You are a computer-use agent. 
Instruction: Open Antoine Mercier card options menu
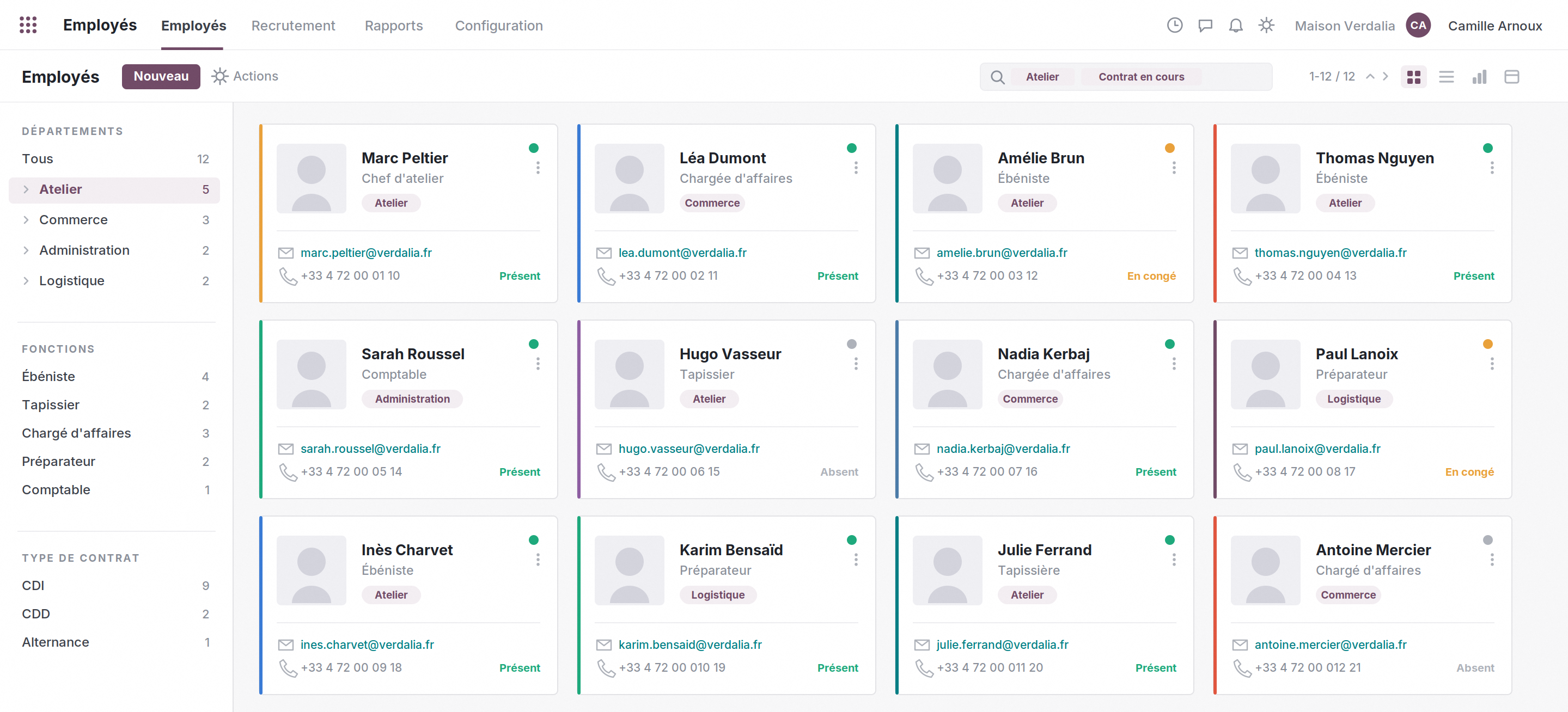coord(1491,560)
